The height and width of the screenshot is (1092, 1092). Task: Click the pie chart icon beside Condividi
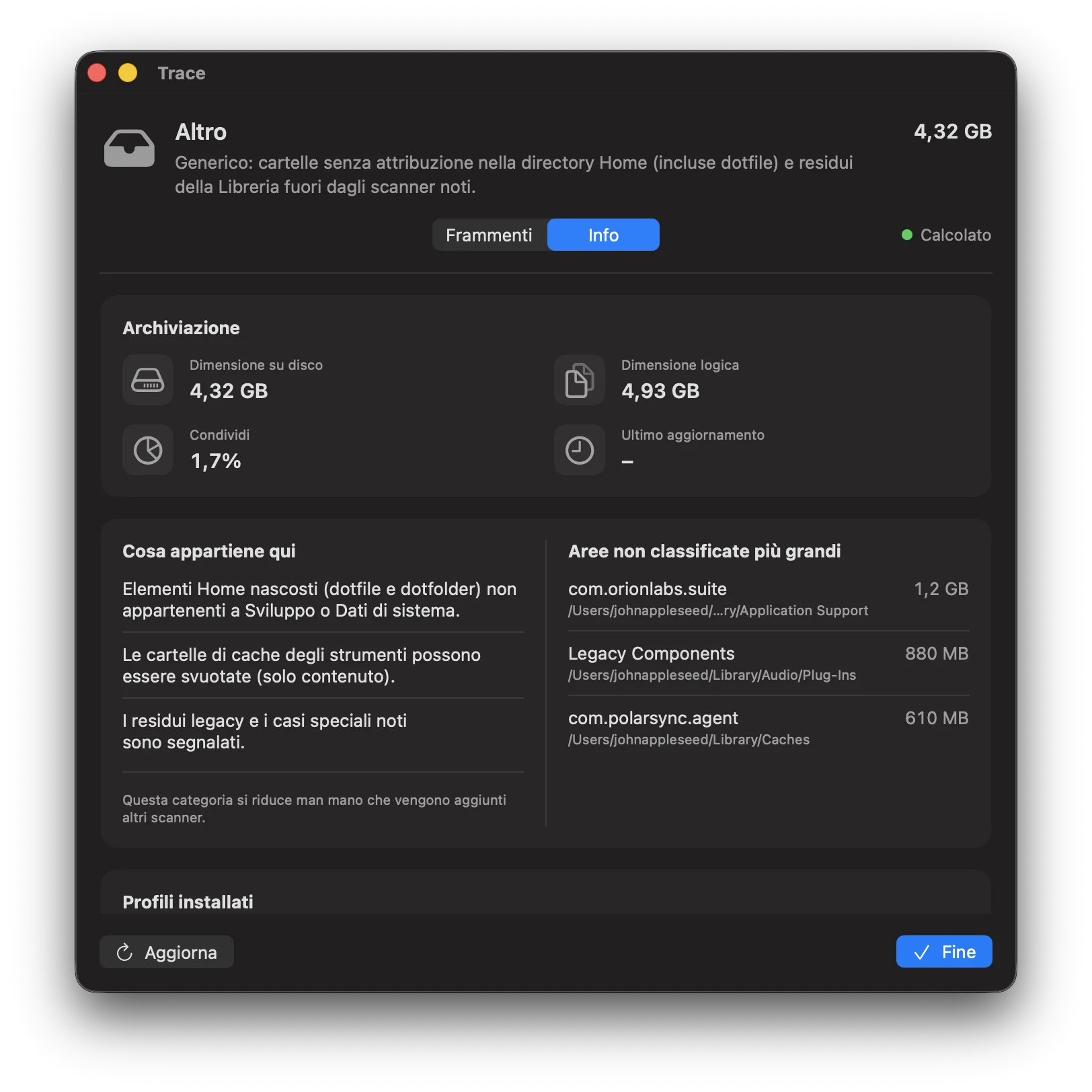(x=148, y=450)
